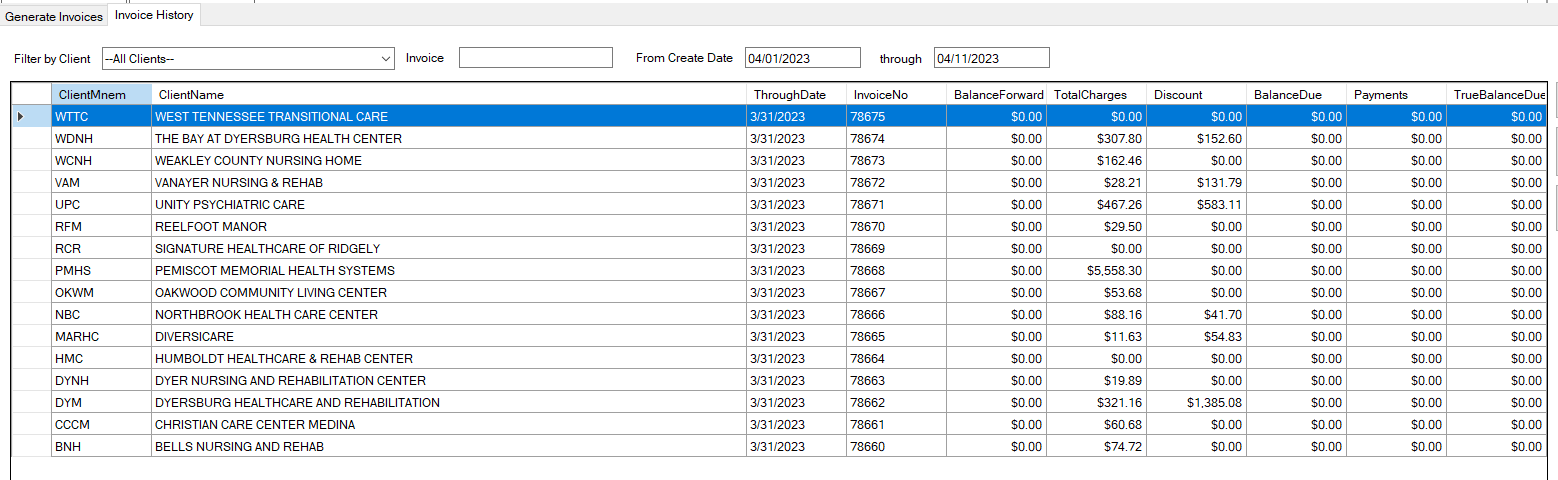Sort by ThroughDate column header

click(x=795, y=95)
